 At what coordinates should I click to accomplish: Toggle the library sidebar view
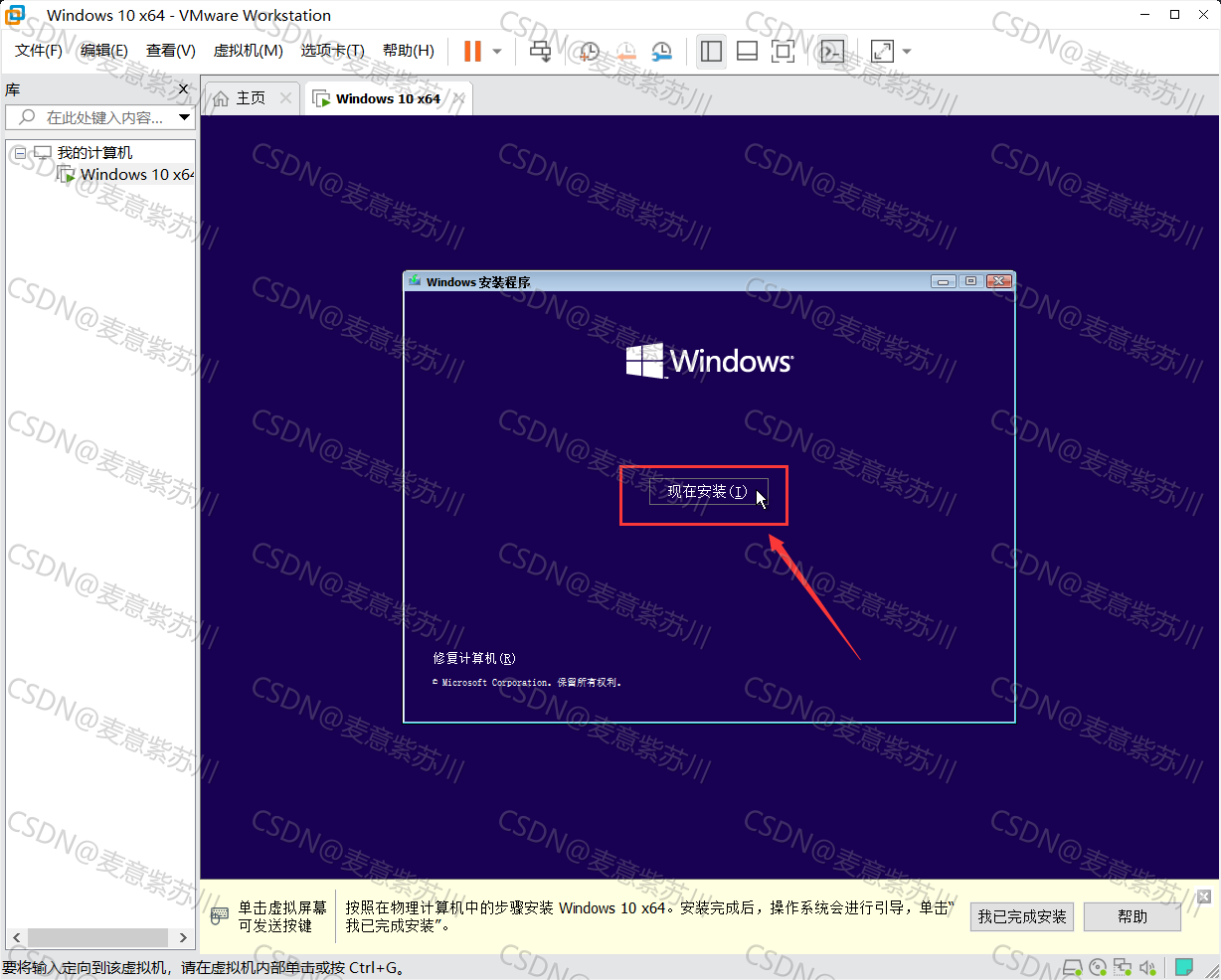click(711, 51)
